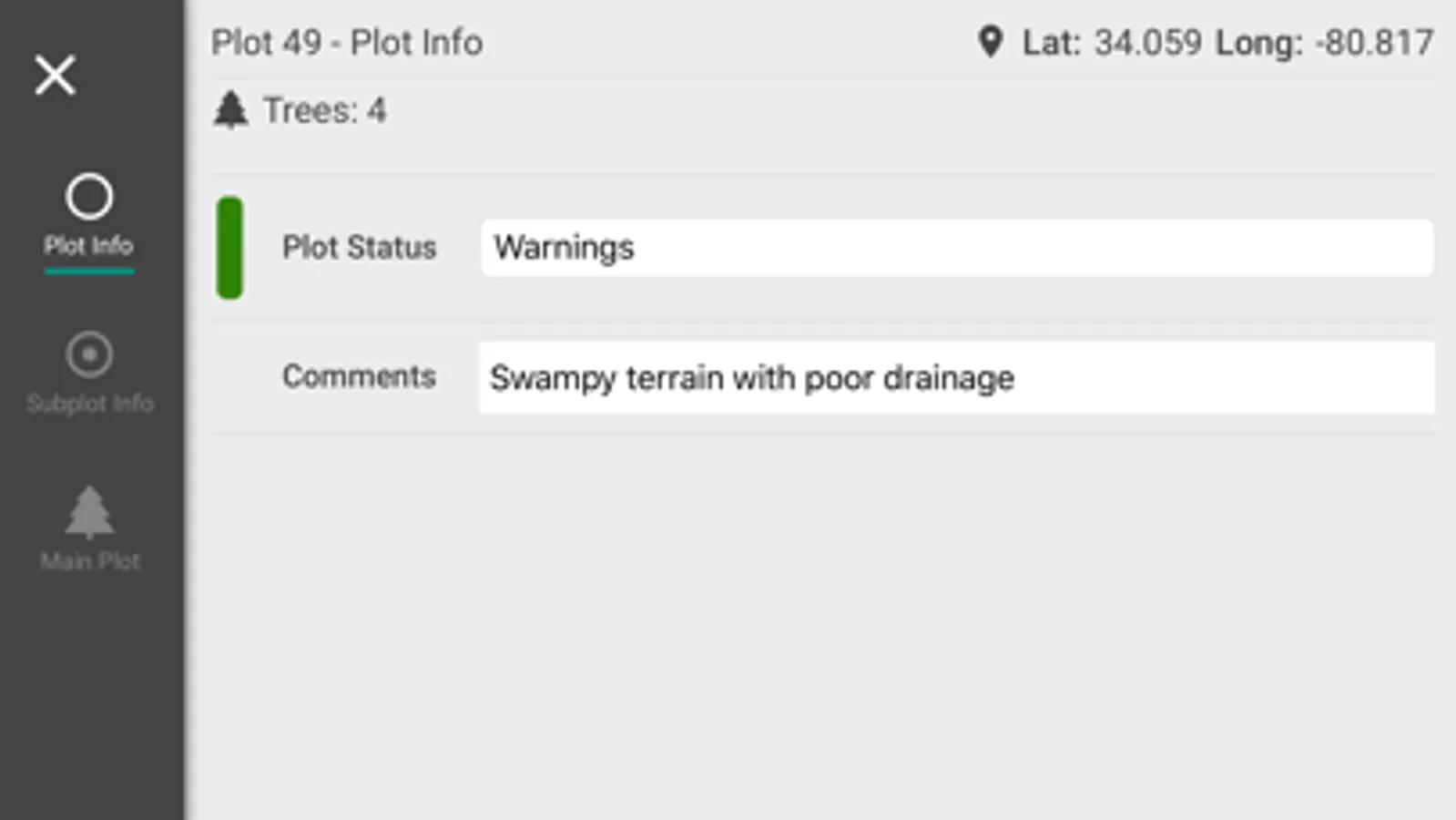Click the Comments field label
The image size is (1456, 820).
click(x=359, y=376)
